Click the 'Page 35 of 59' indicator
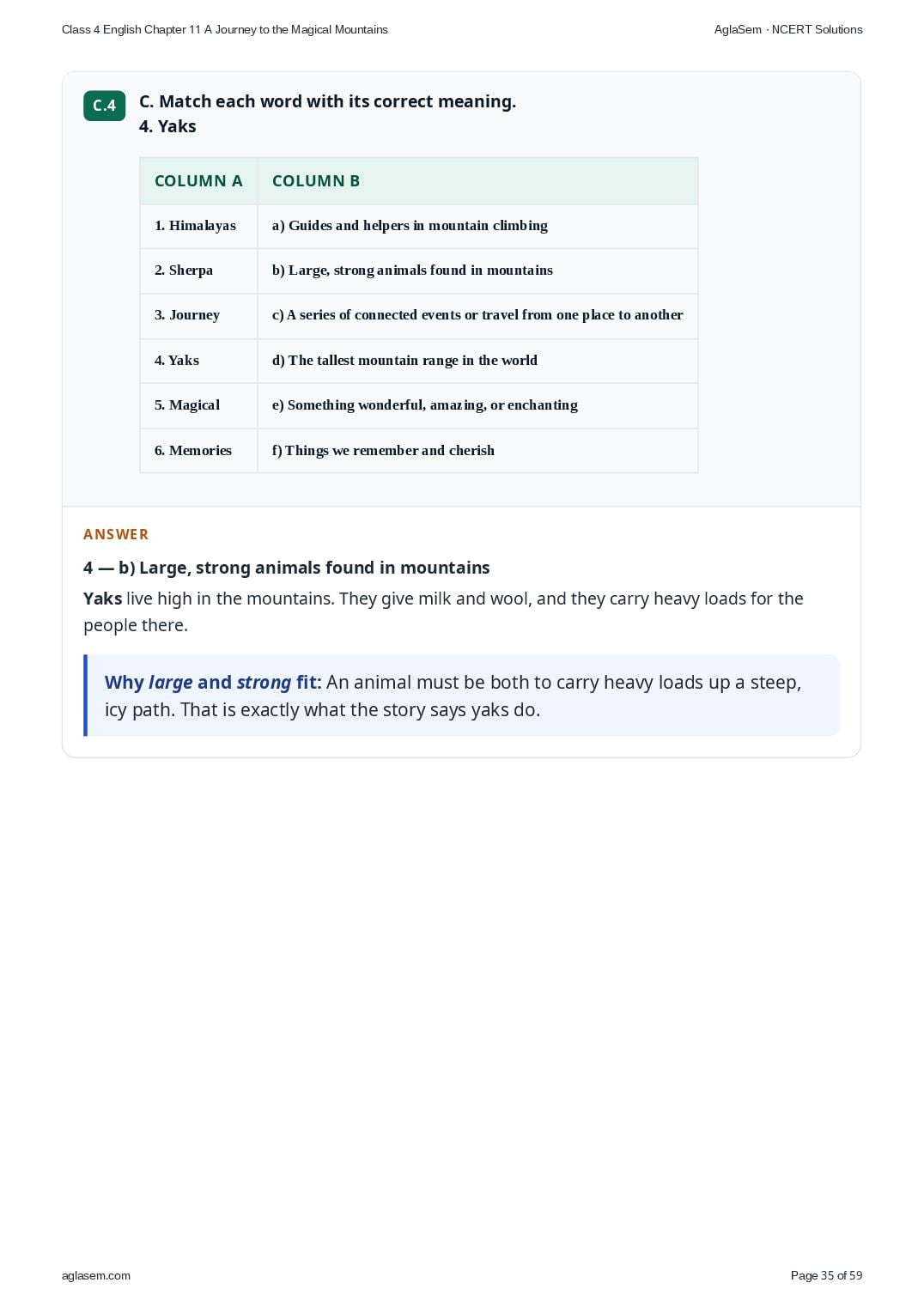The width and height of the screenshot is (924, 1307). pyautogui.click(x=826, y=1275)
